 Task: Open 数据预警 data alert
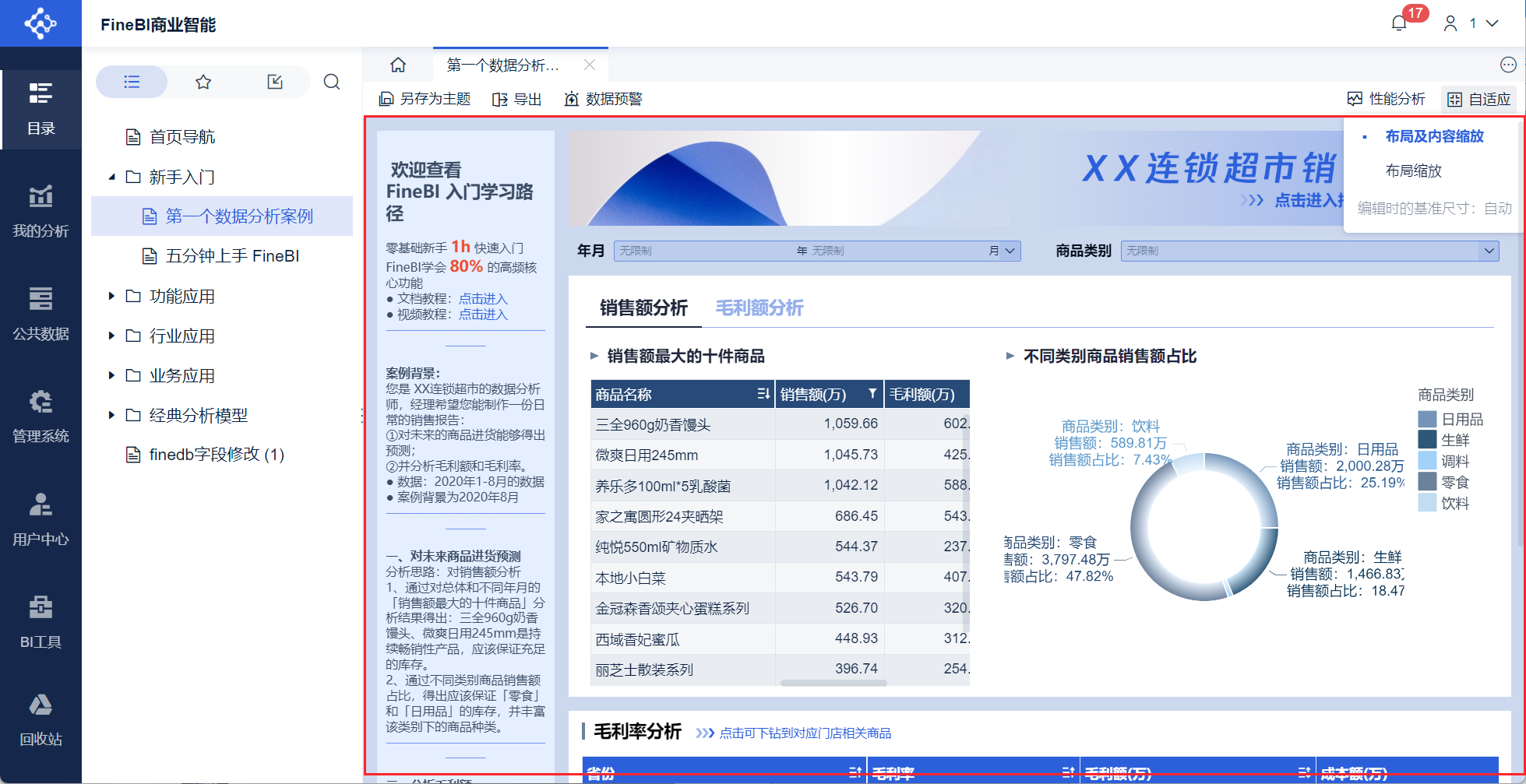click(604, 99)
